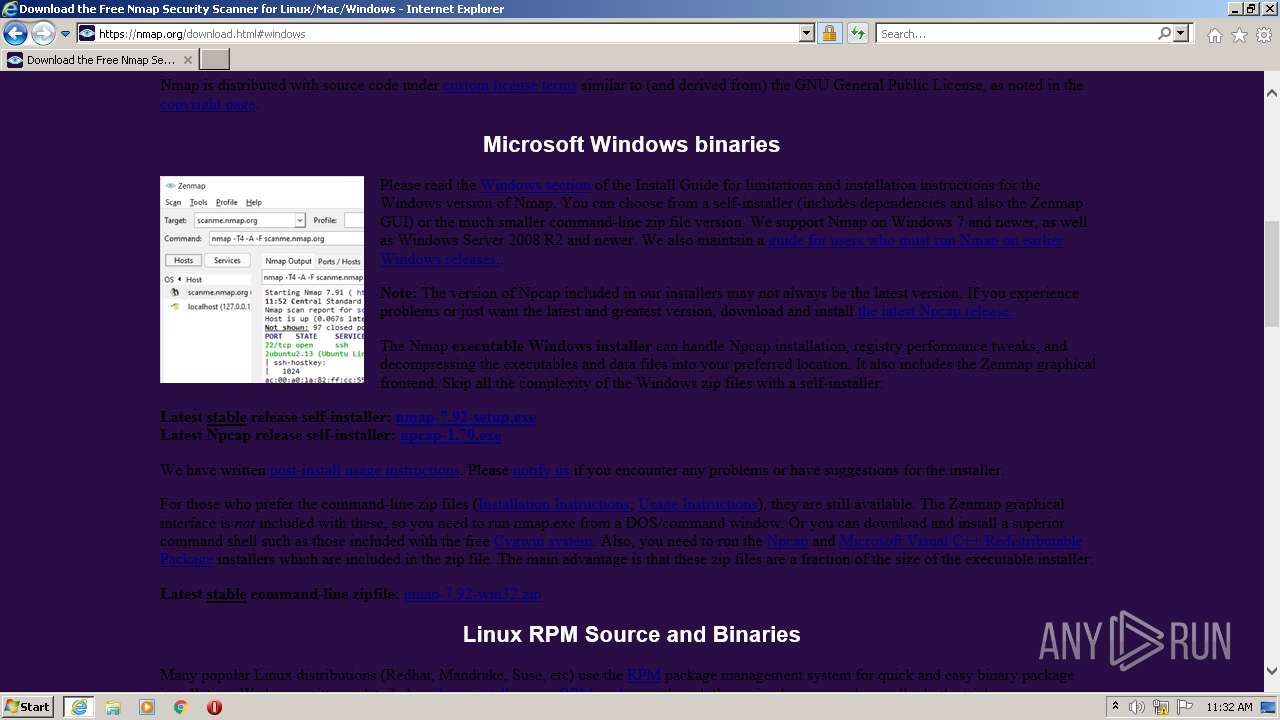The width and height of the screenshot is (1280, 720).
Task: Select the Download the Free Nmap tab
Action: pyautogui.click(x=100, y=60)
